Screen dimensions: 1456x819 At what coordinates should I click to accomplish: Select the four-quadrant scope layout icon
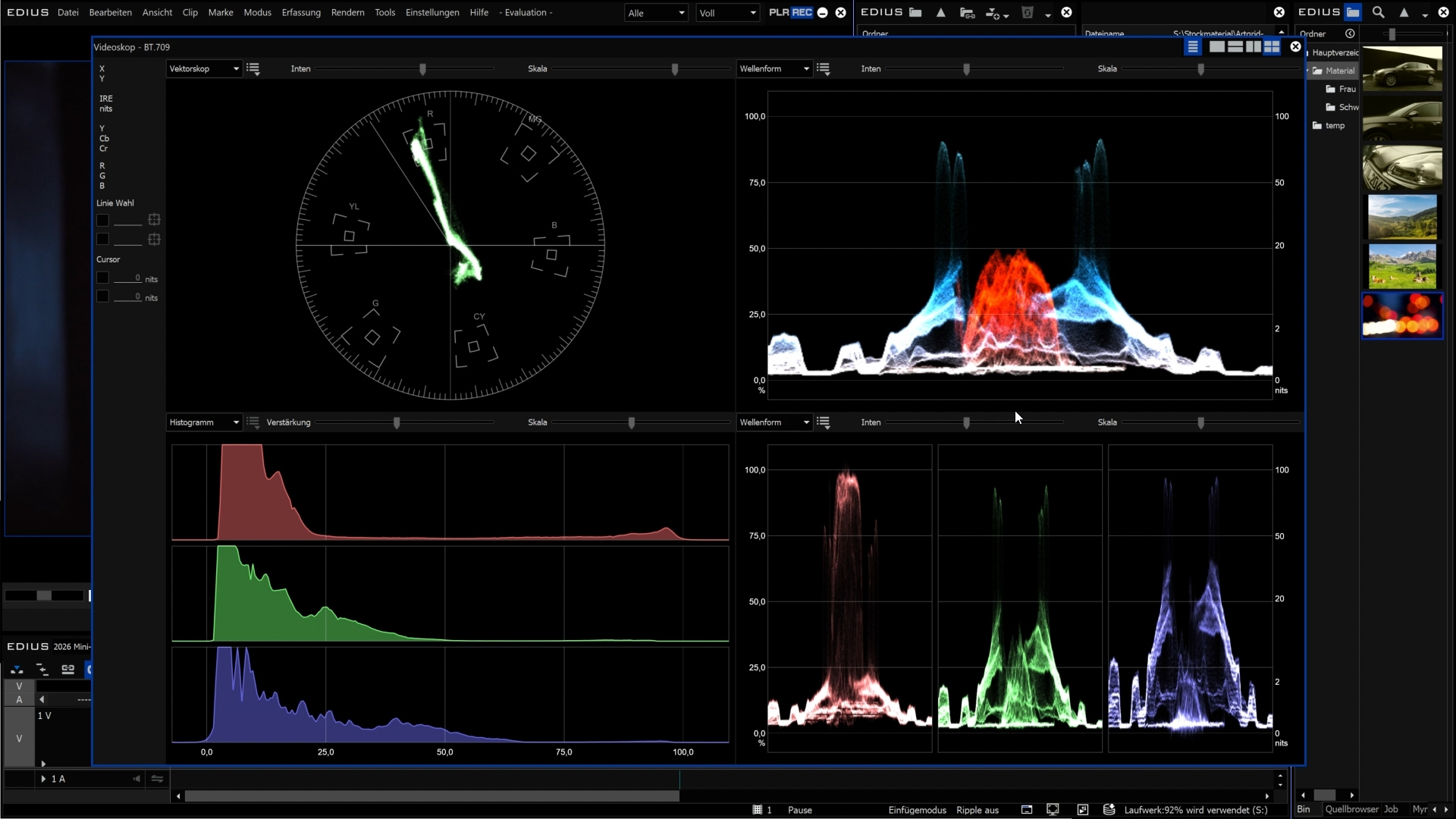[1272, 47]
